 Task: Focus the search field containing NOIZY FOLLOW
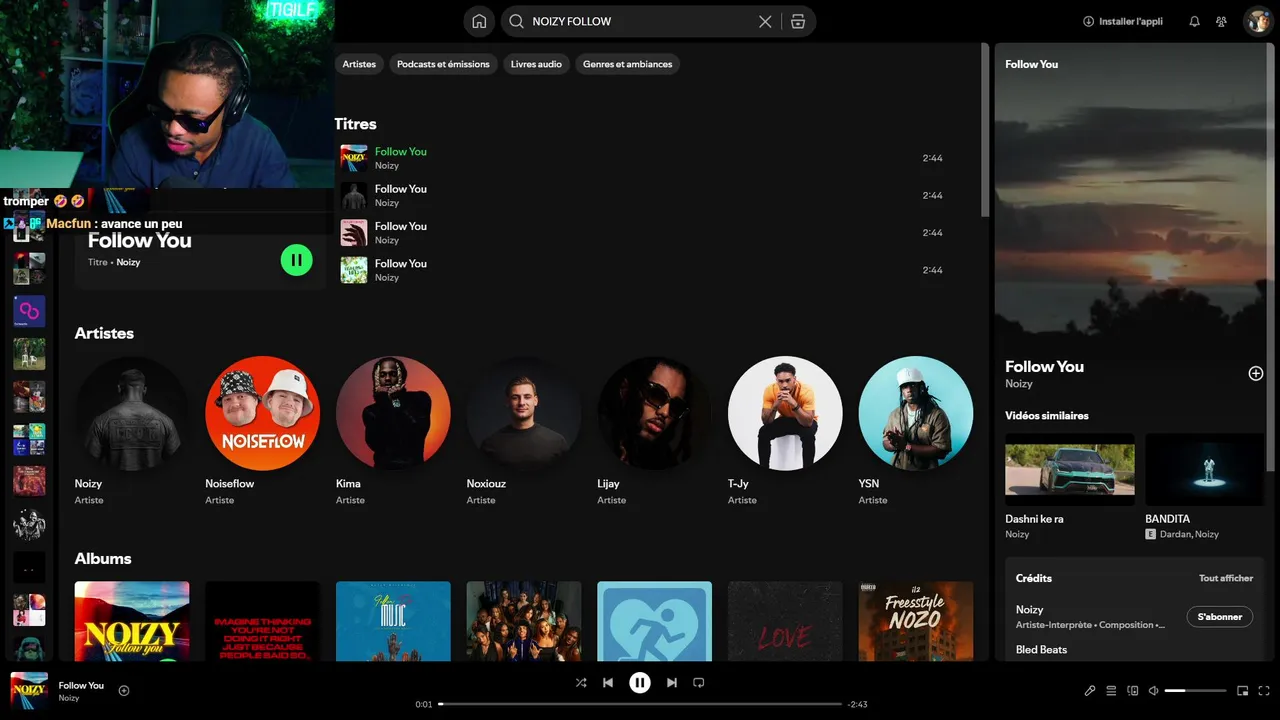coord(640,21)
